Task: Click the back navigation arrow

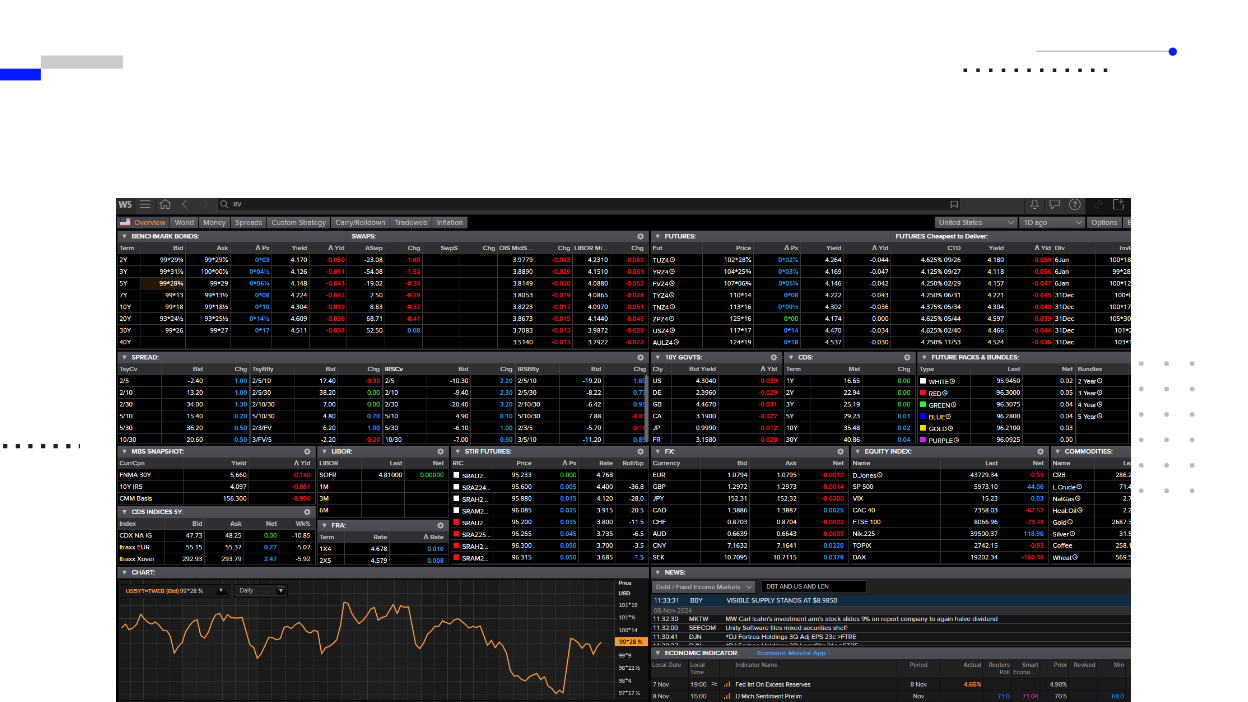Action: coord(185,204)
